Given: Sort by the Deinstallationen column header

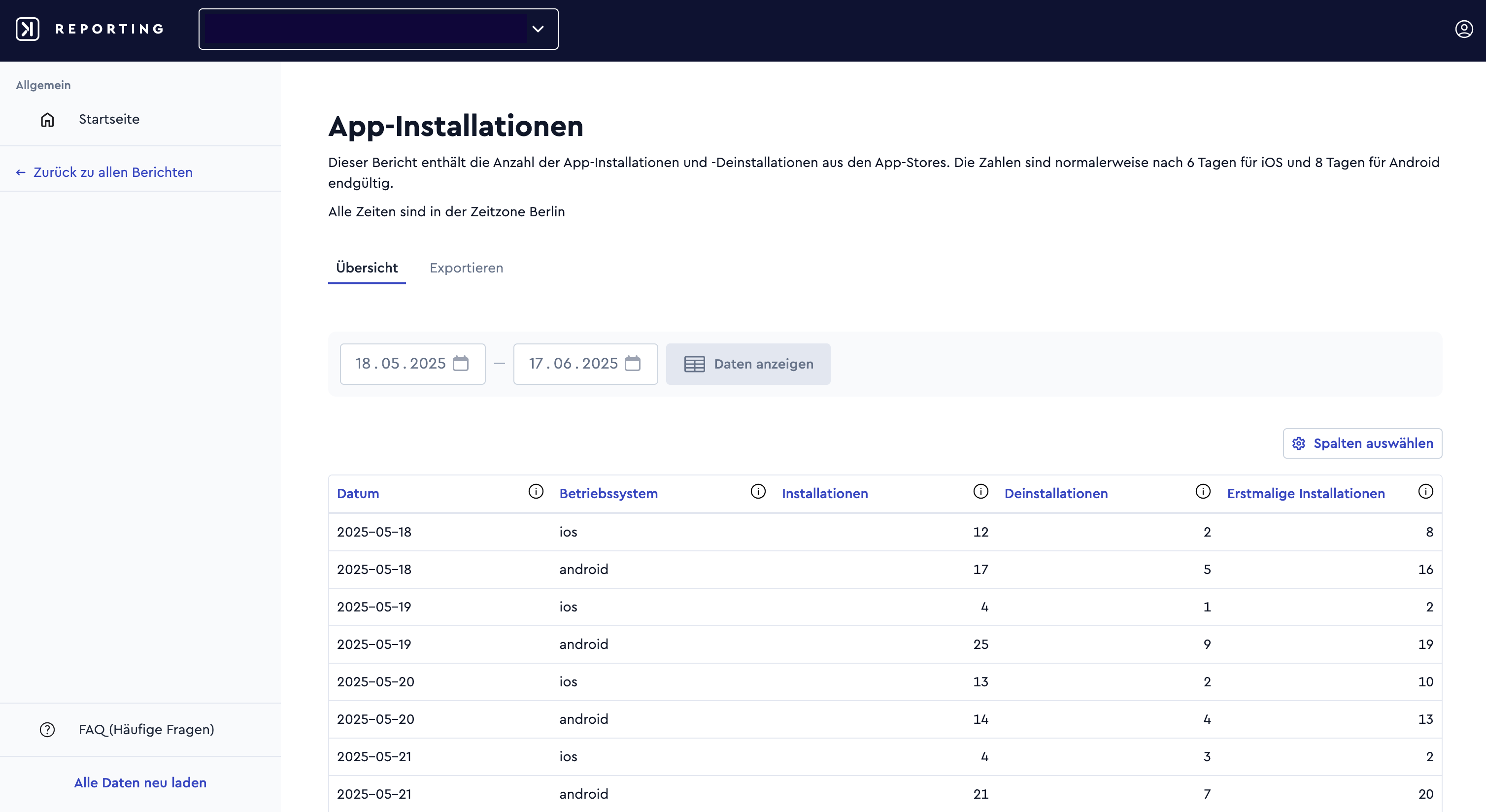Looking at the screenshot, I should [x=1056, y=494].
